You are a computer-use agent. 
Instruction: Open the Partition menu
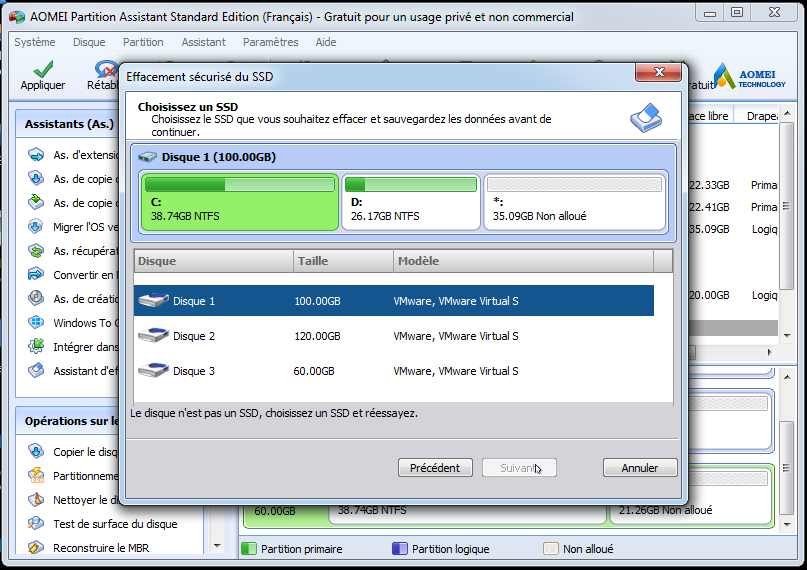[143, 42]
